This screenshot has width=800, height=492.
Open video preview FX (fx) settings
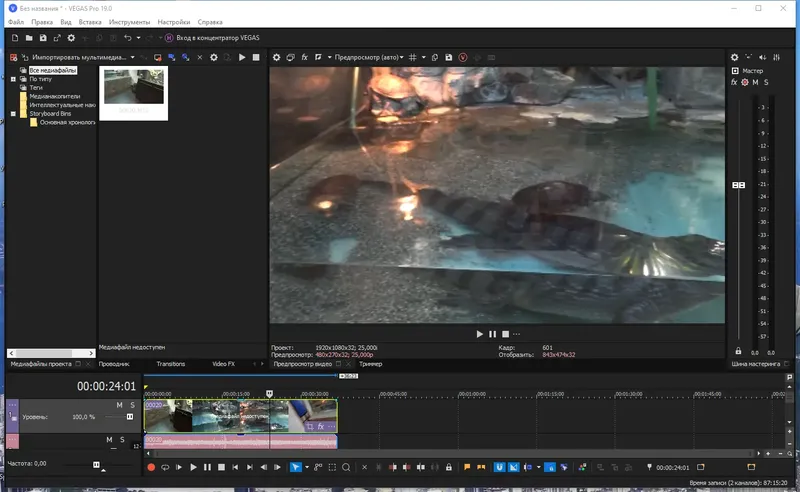click(304, 57)
